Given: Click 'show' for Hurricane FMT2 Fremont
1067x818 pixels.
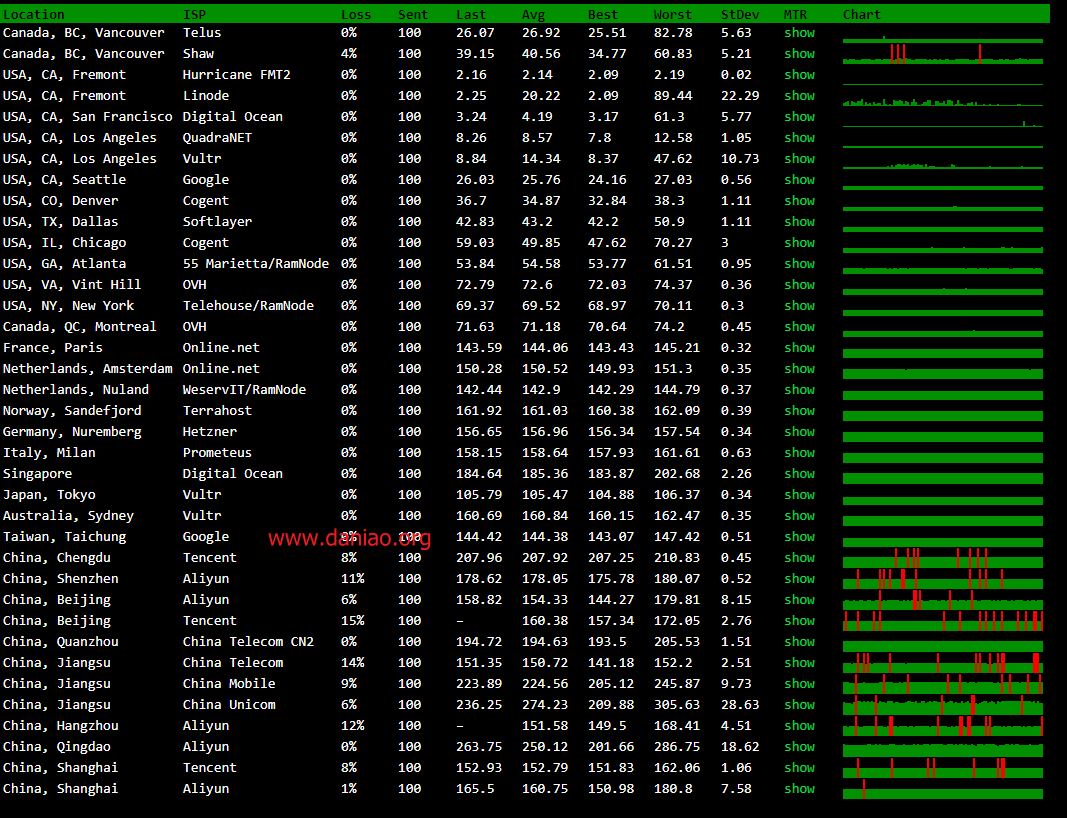Looking at the screenshot, I should click(799, 75).
